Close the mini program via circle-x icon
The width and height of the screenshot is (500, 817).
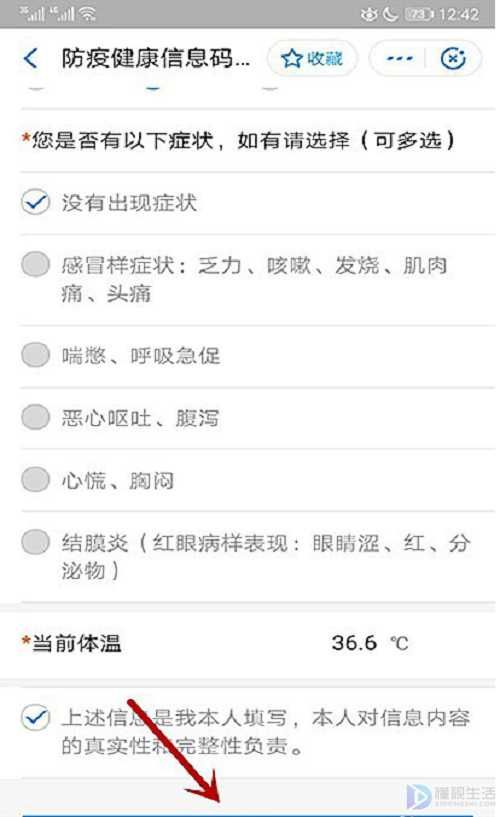(453, 58)
